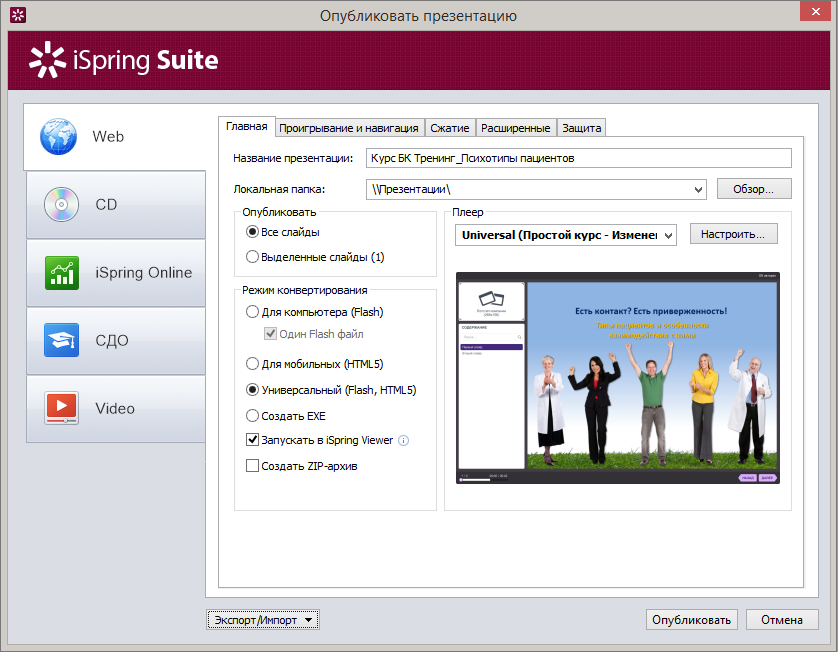
Task: Click the Опубликовать button
Action: point(692,620)
